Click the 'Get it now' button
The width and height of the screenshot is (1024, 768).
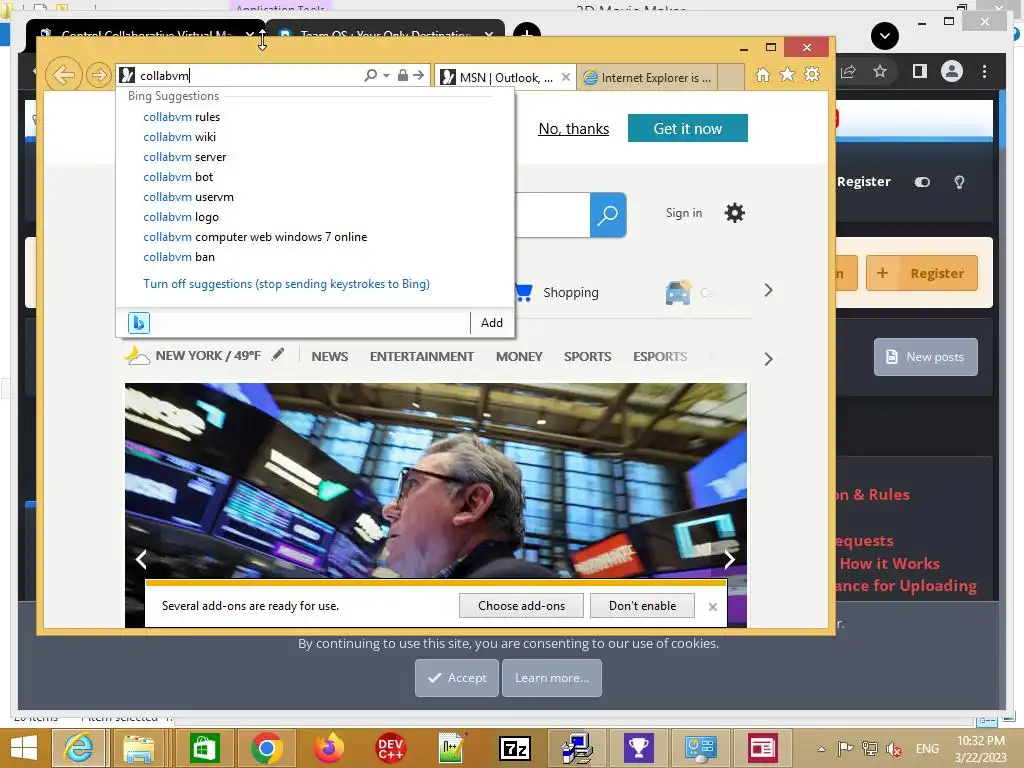(x=688, y=128)
